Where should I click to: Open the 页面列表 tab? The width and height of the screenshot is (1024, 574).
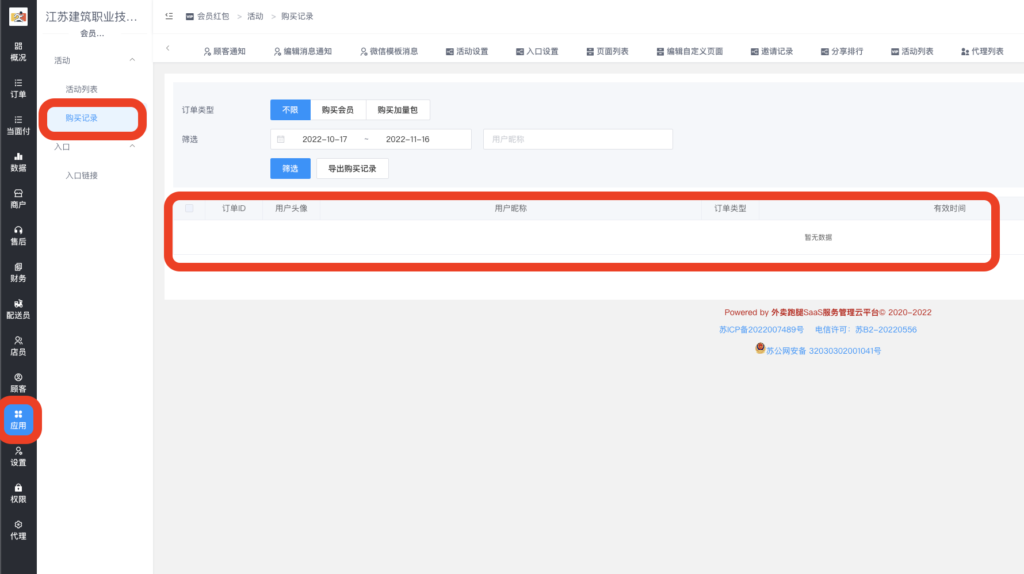(607, 52)
